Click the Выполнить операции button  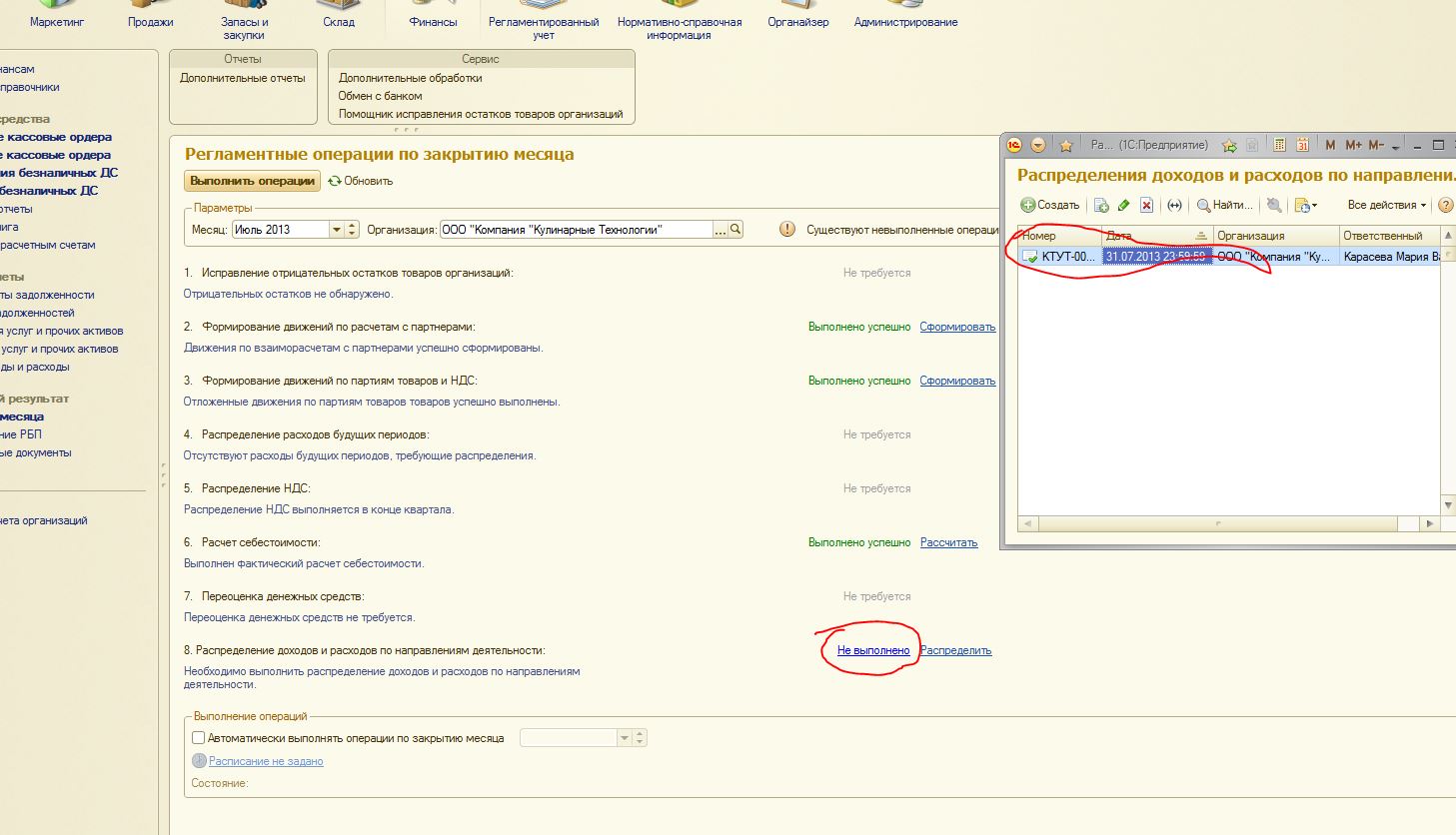[252, 181]
